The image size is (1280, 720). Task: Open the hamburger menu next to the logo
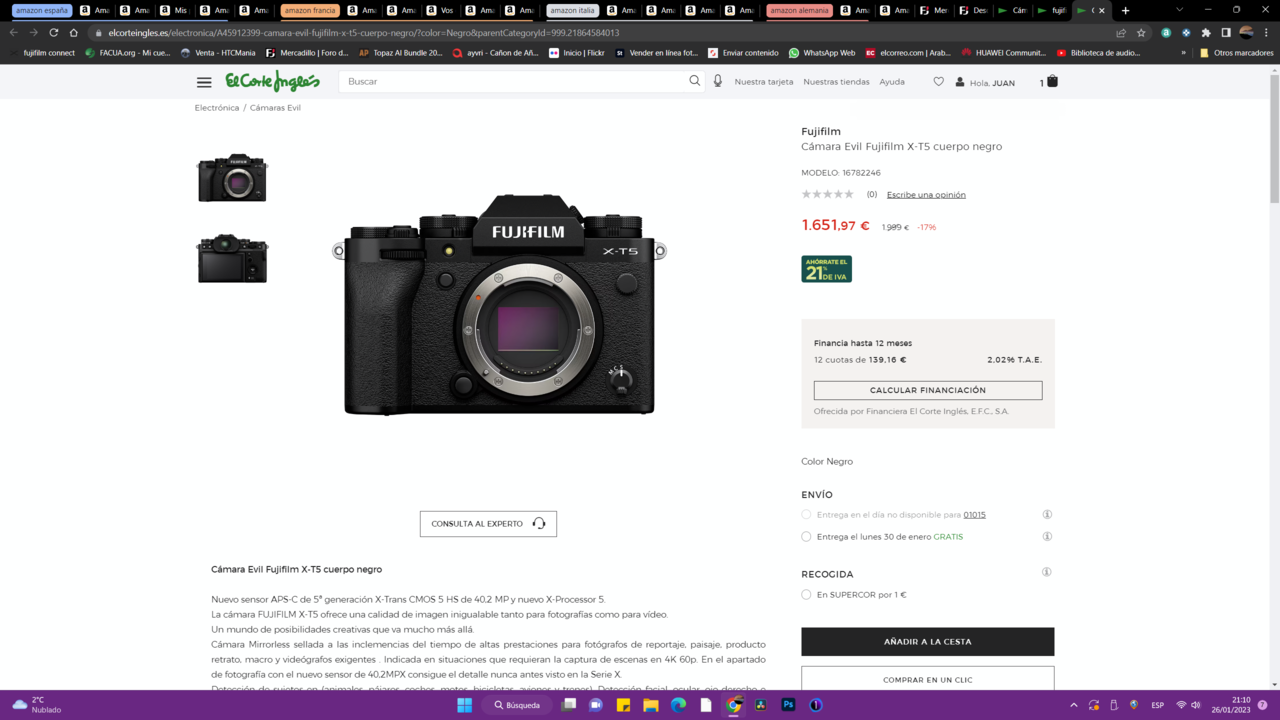pos(204,82)
